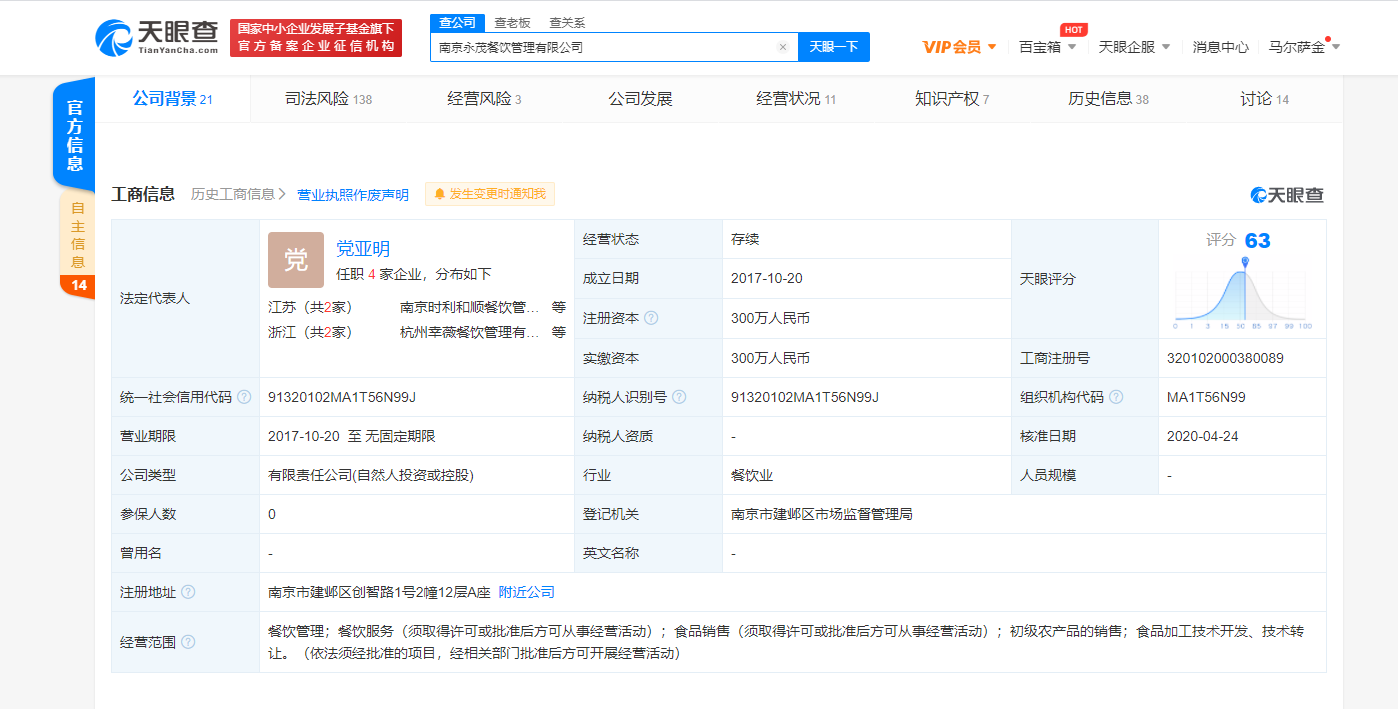
Task: Switch to the 查公司 search tab
Action: click(x=458, y=22)
